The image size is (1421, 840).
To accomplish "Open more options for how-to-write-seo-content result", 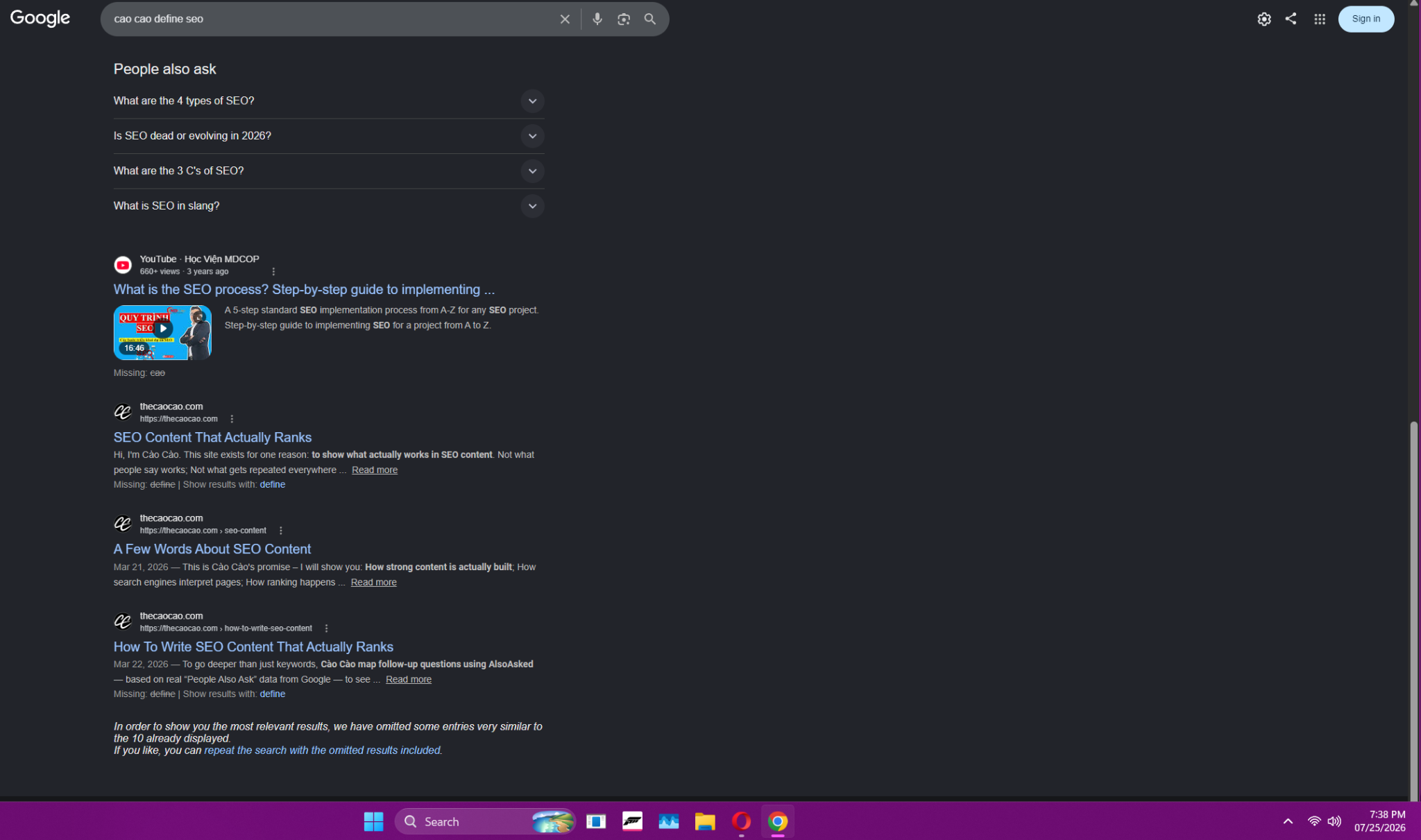I will pos(326,628).
